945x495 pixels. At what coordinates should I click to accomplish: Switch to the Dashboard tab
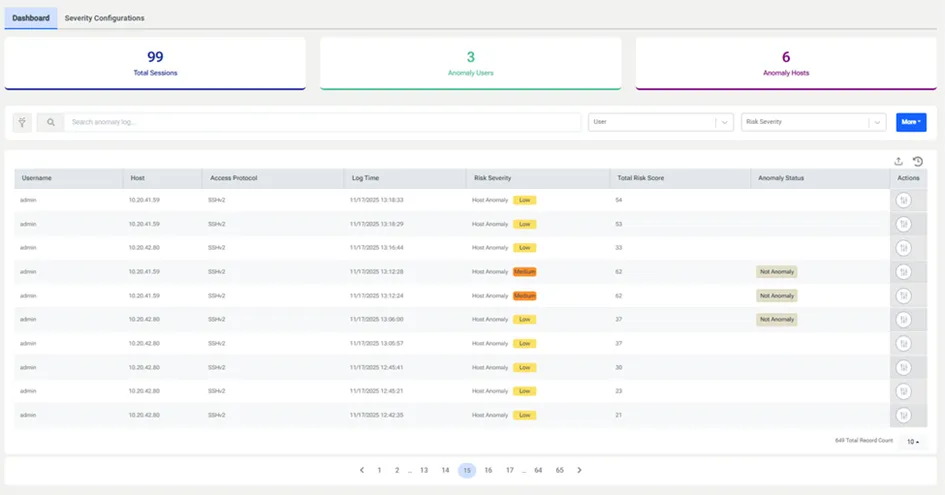(x=31, y=18)
